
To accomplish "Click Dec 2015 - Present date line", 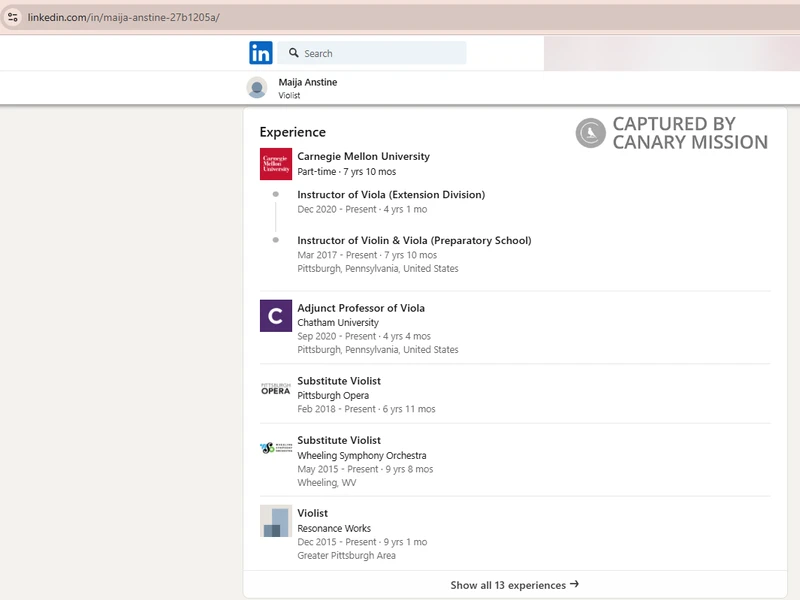I will point(362,542).
